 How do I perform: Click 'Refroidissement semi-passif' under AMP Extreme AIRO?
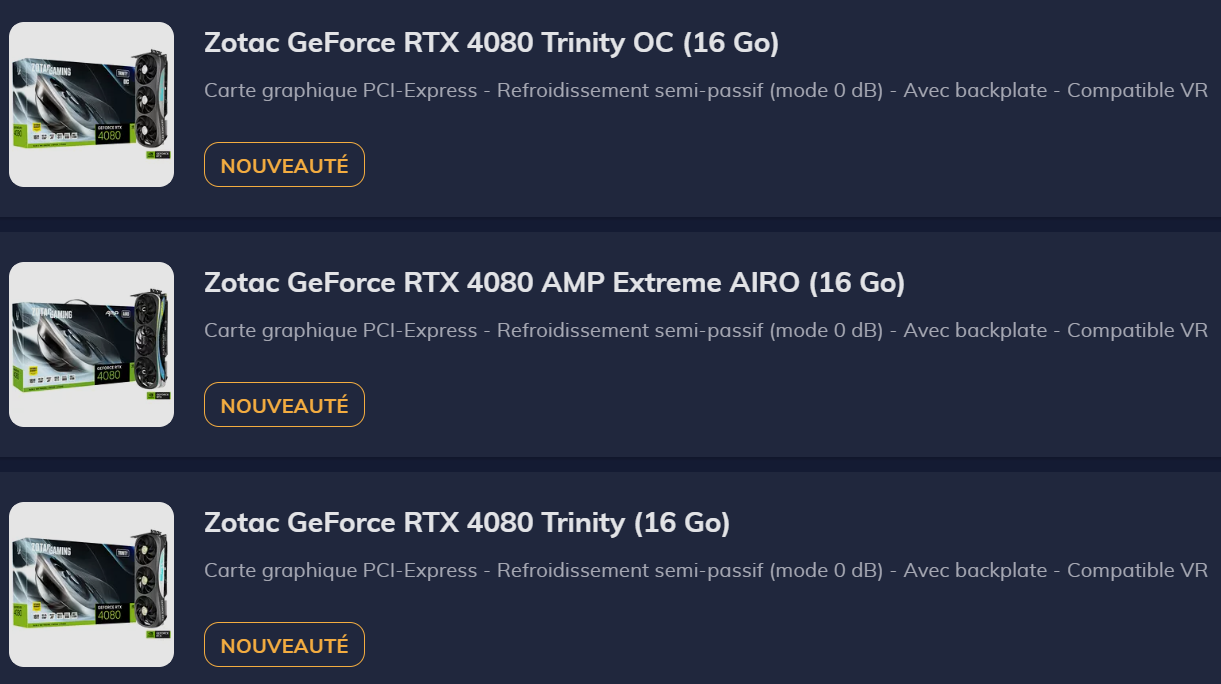pyautogui.click(x=630, y=331)
